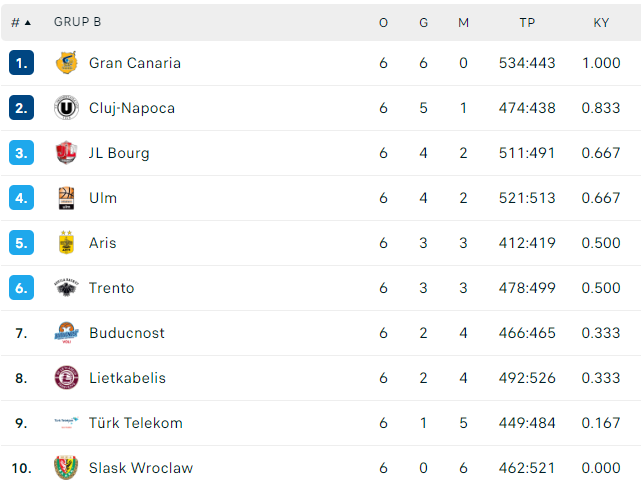
Task: Open the Türk Telekom team name link
Action: point(136,423)
